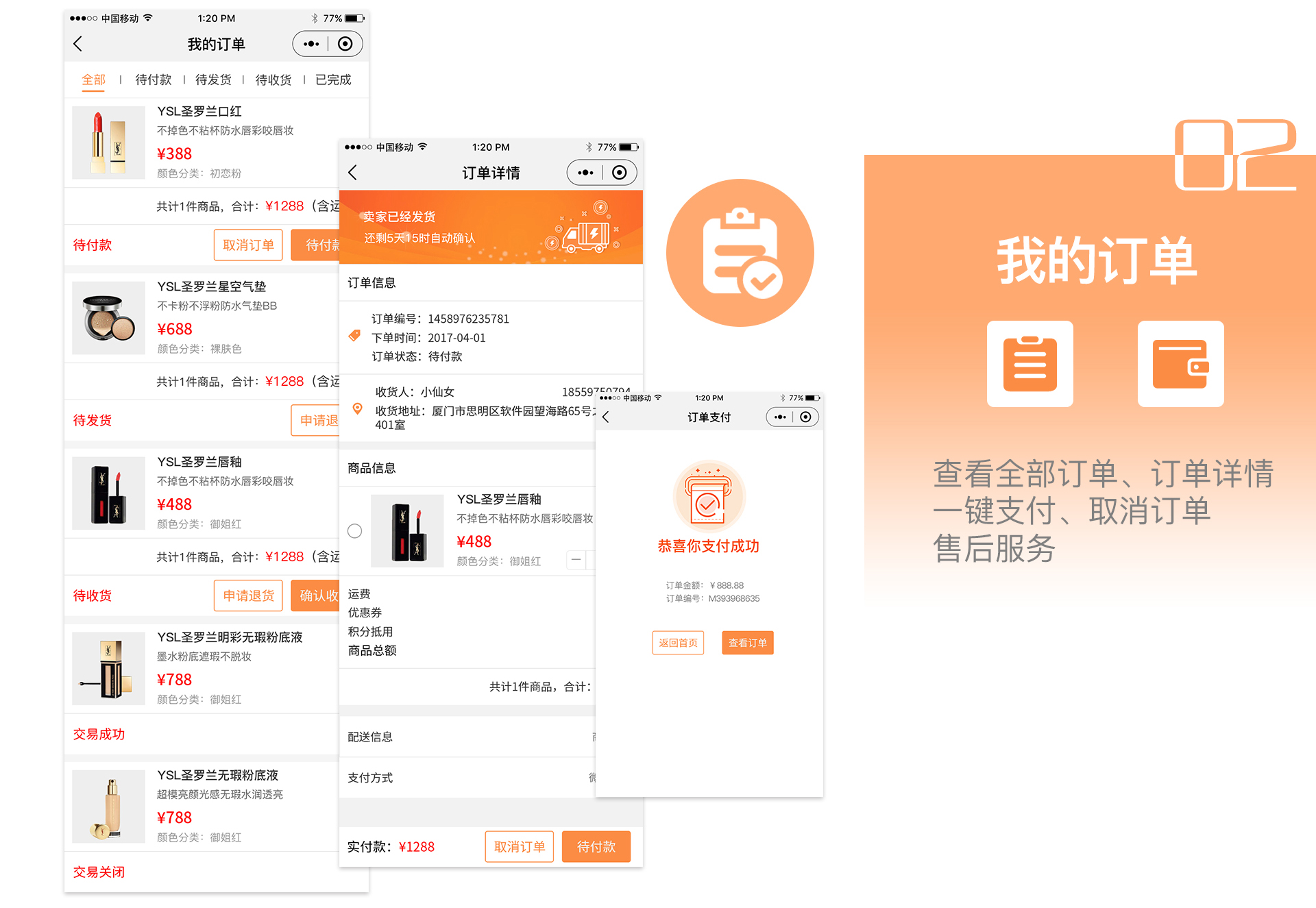Tap the close target icon on 我的订单 screen

click(345, 44)
